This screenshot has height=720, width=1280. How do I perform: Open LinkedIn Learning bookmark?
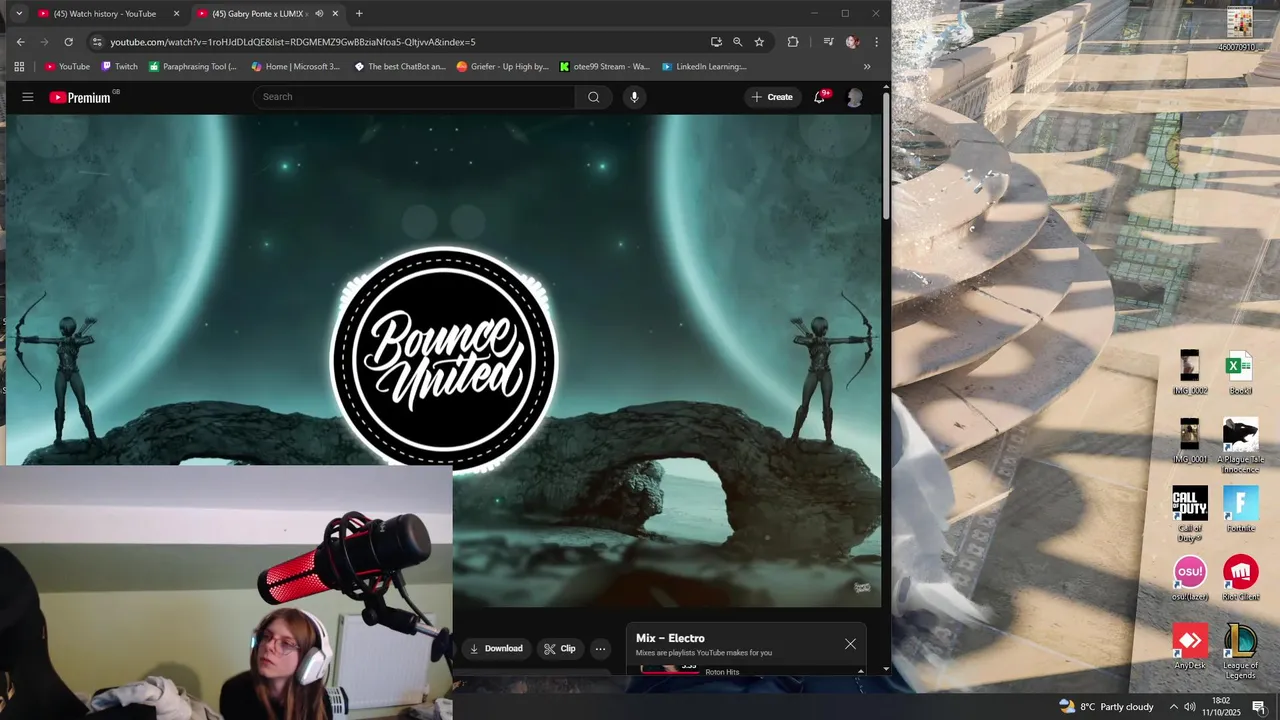pyautogui.click(x=704, y=67)
